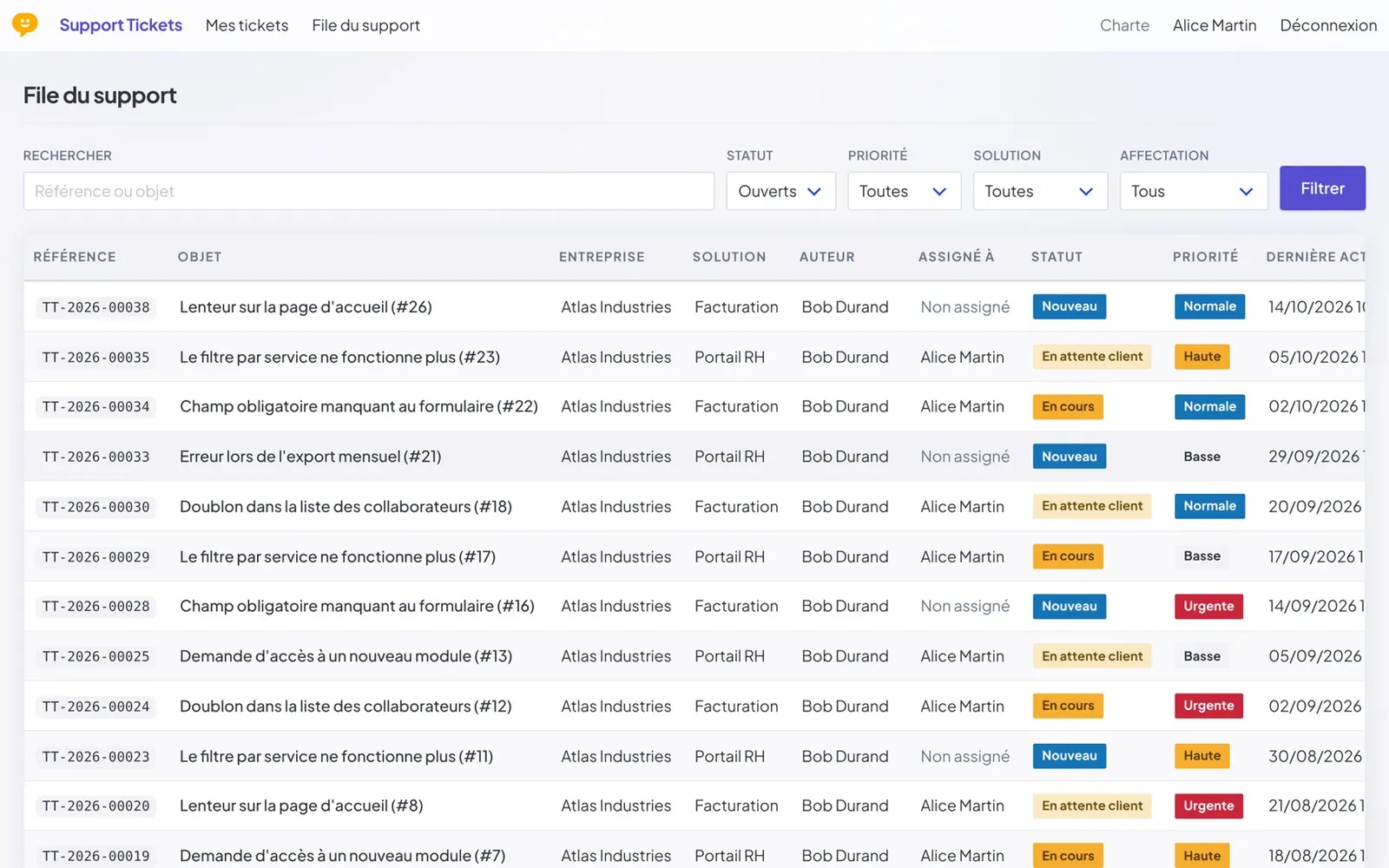Image resolution: width=1389 pixels, height=868 pixels.
Task: Click Normale priority badge on TT-2026-00030
Action: pyautogui.click(x=1209, y=506)
